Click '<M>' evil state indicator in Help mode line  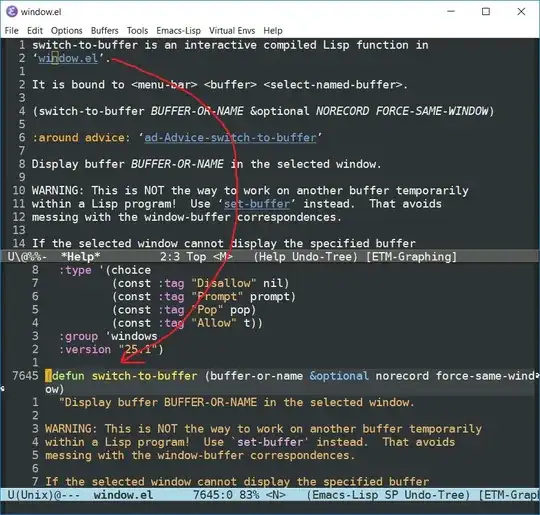[223, 257]
